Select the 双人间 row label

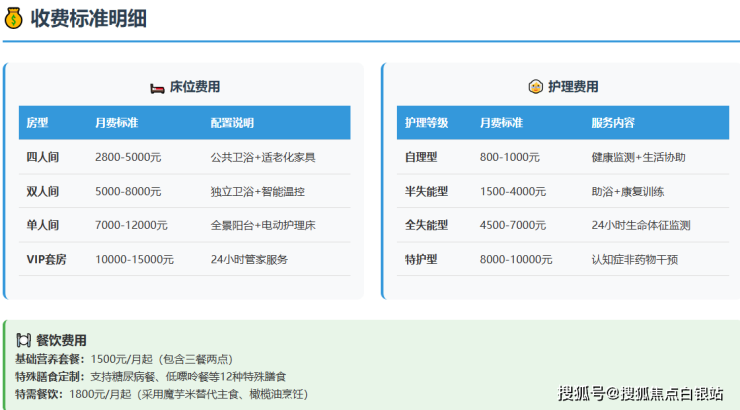point(42,192)
